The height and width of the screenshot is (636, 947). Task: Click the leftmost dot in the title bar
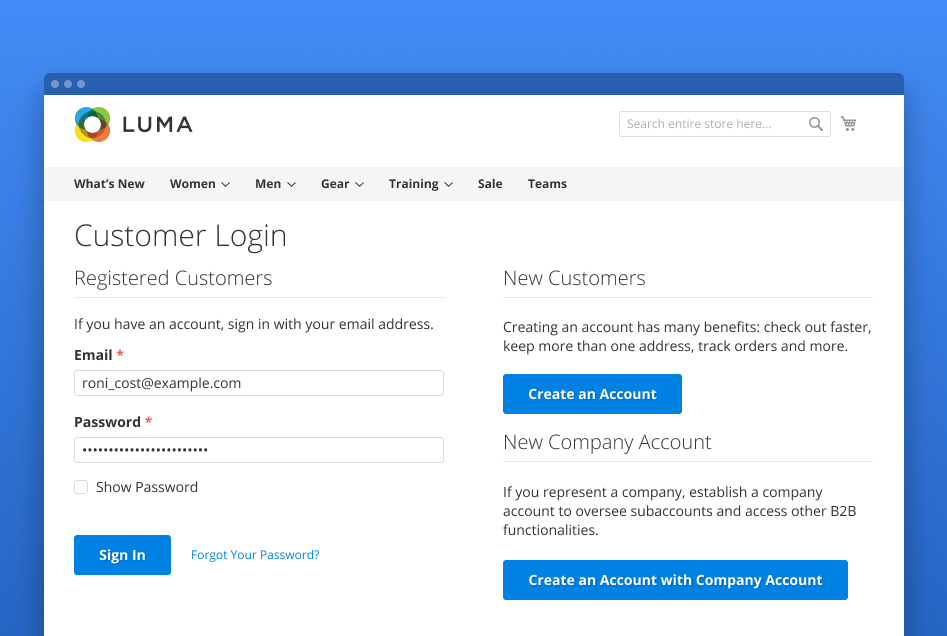(x=55, y=84)
